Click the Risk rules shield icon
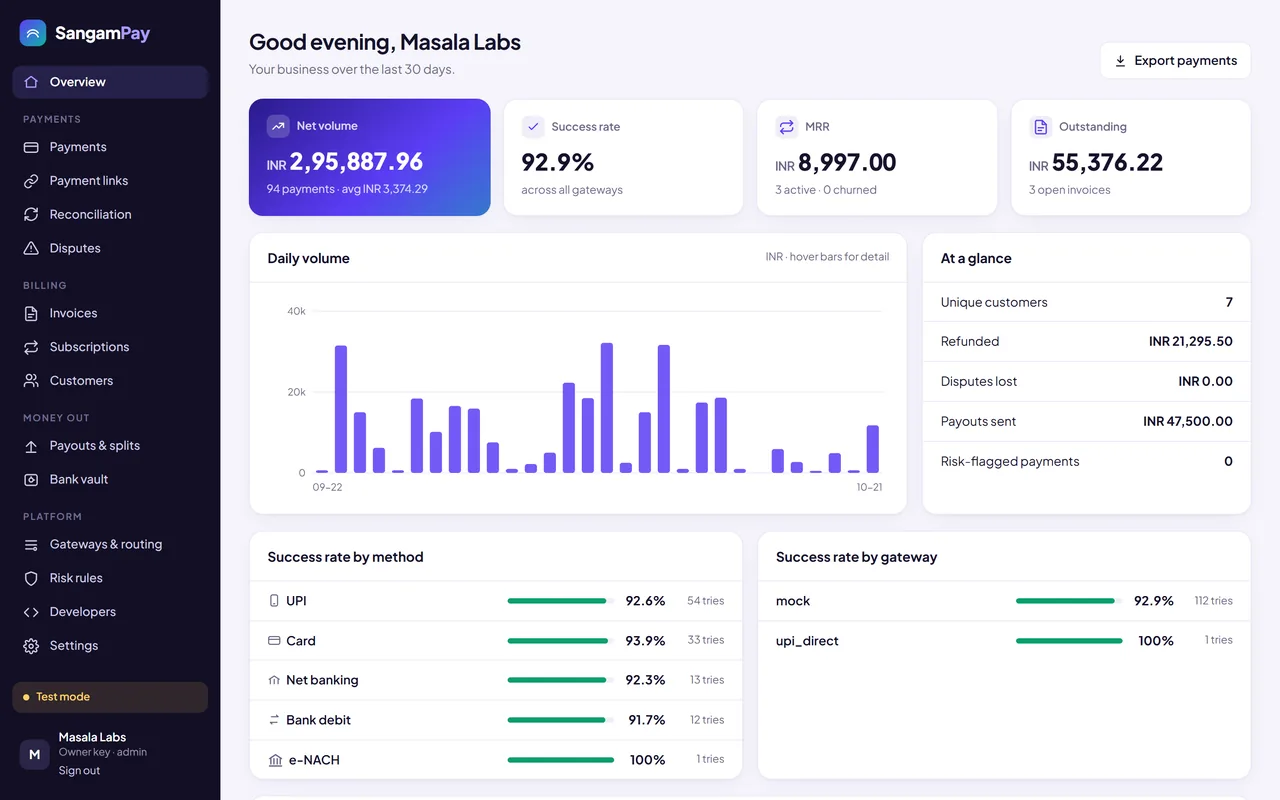Screen dimensions: 1280x800 31,578
